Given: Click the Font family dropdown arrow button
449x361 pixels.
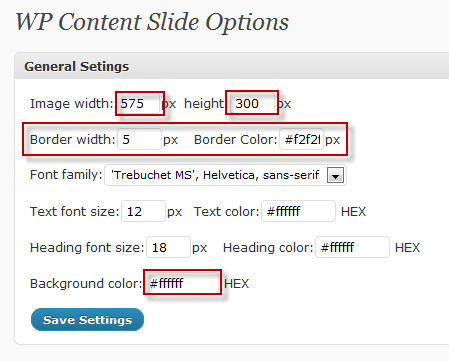Looking at the screenshot, I should [335, 175].
